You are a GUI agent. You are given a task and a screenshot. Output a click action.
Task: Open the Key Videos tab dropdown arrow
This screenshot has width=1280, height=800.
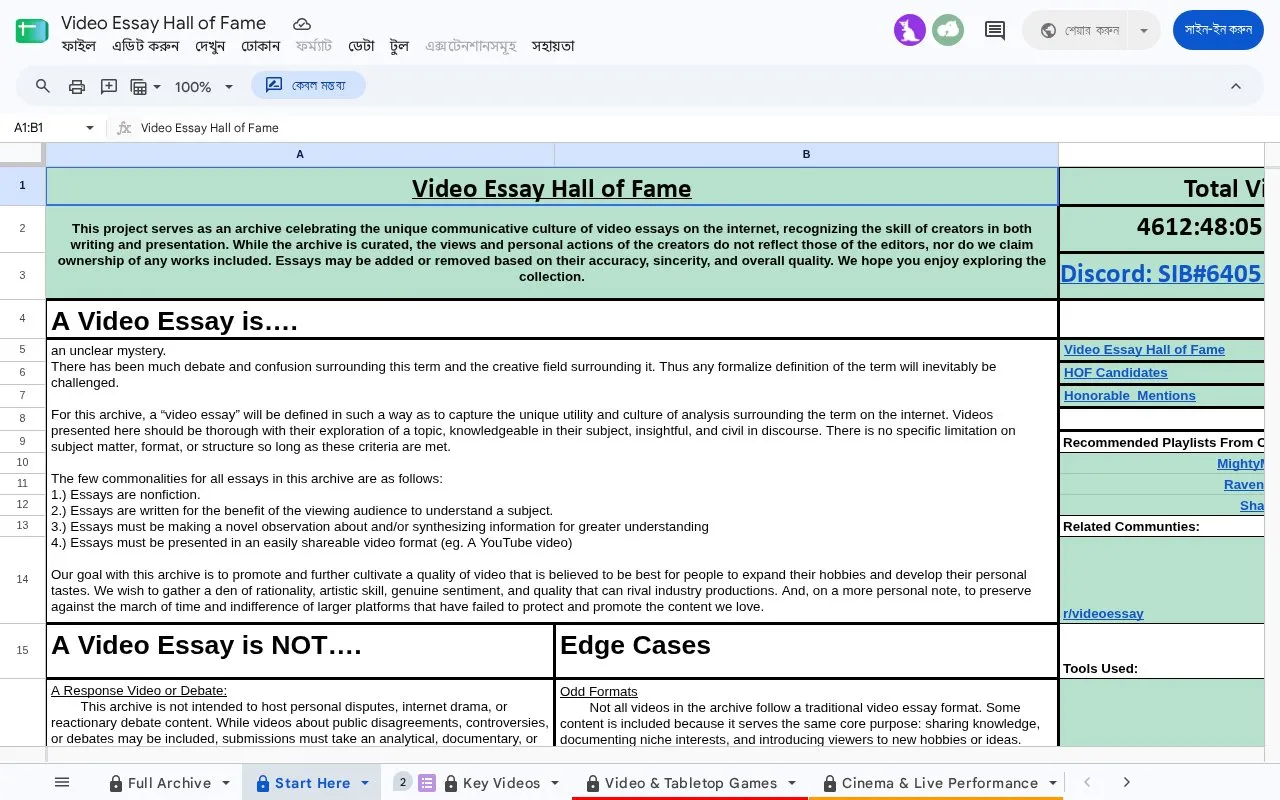555,783
